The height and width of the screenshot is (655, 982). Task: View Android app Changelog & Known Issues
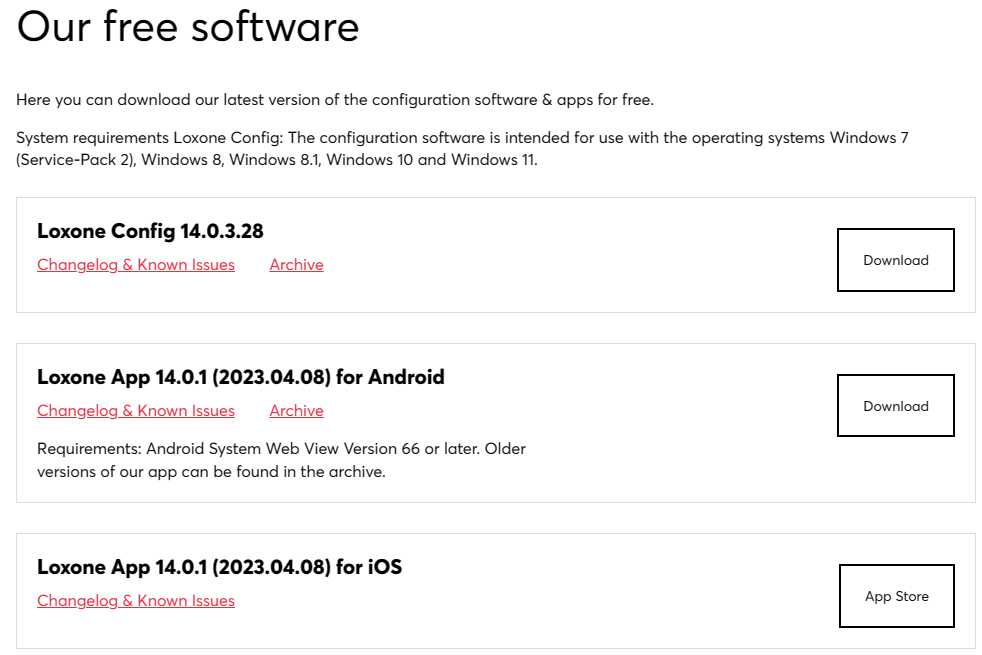click(x=136, y=411)
